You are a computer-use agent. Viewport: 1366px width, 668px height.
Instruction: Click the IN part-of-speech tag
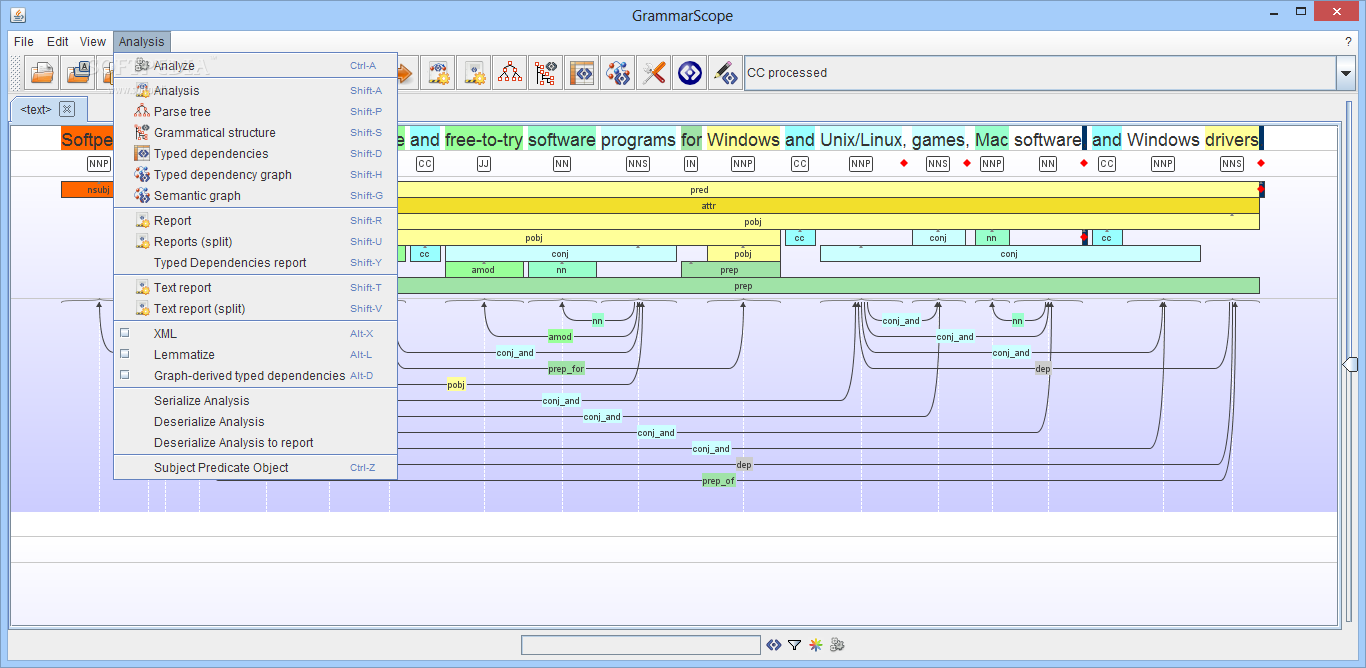pyautogui.click(x=691, y=164)
